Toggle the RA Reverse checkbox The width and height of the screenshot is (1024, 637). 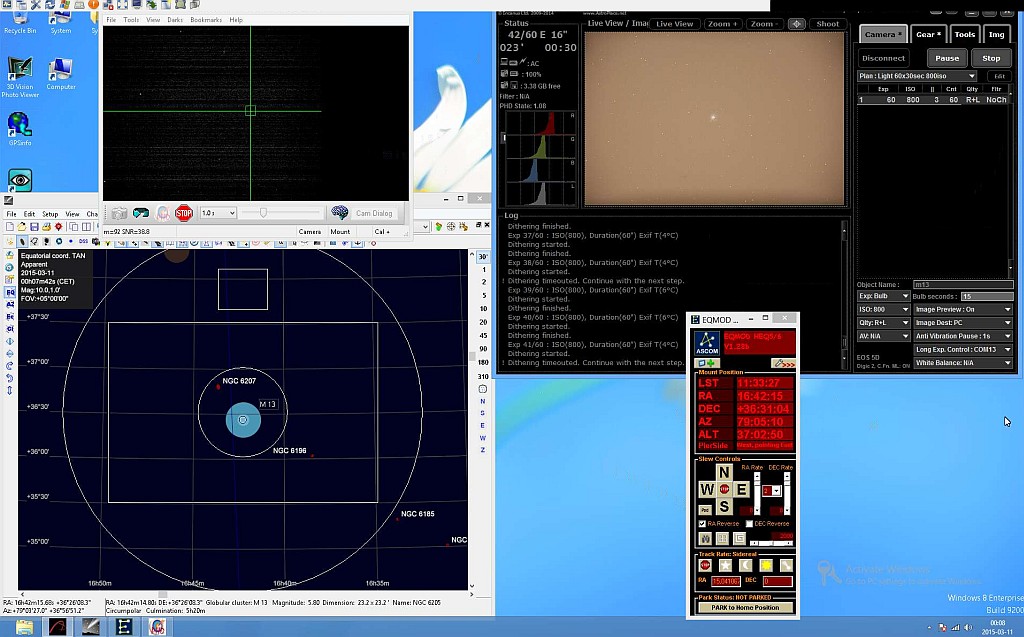coord(702,523)
